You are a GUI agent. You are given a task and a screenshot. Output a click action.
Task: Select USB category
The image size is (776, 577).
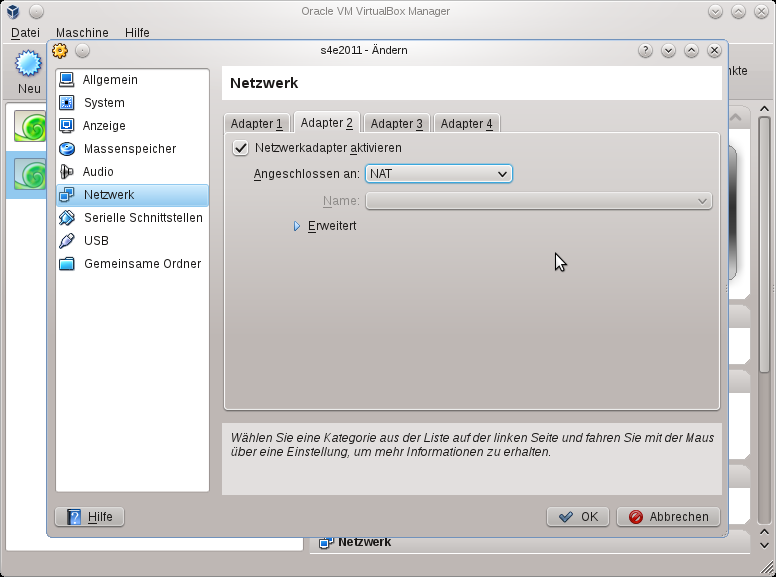point(133,240)
